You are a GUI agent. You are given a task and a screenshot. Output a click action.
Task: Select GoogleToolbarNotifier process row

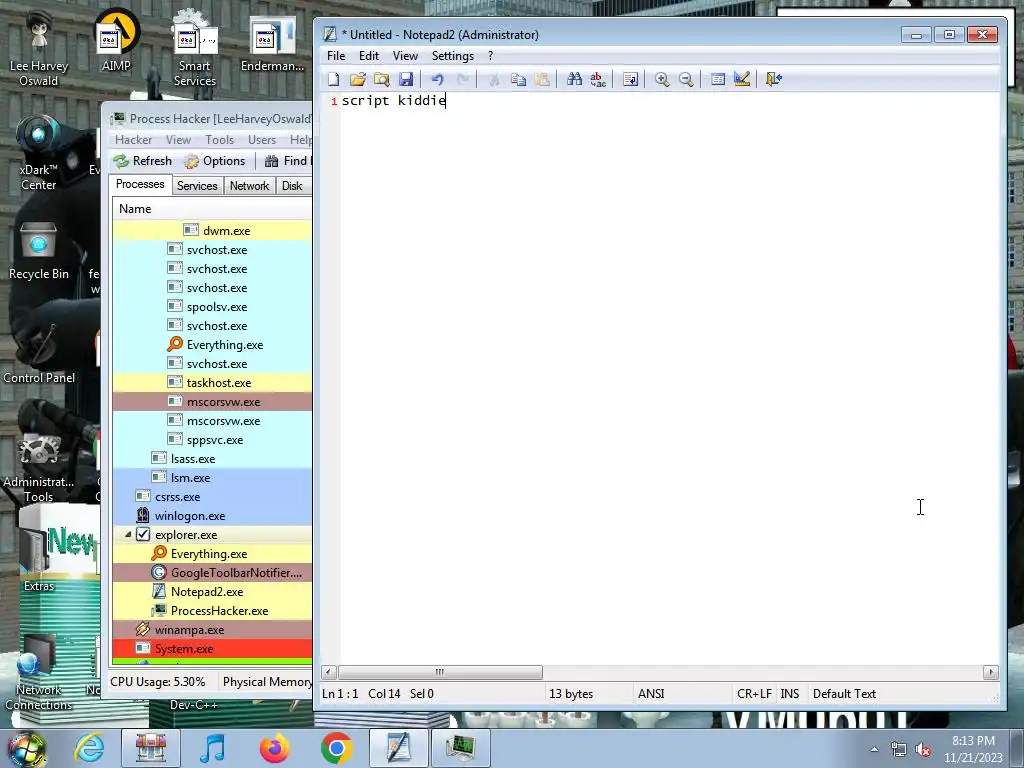pos(212,573)
